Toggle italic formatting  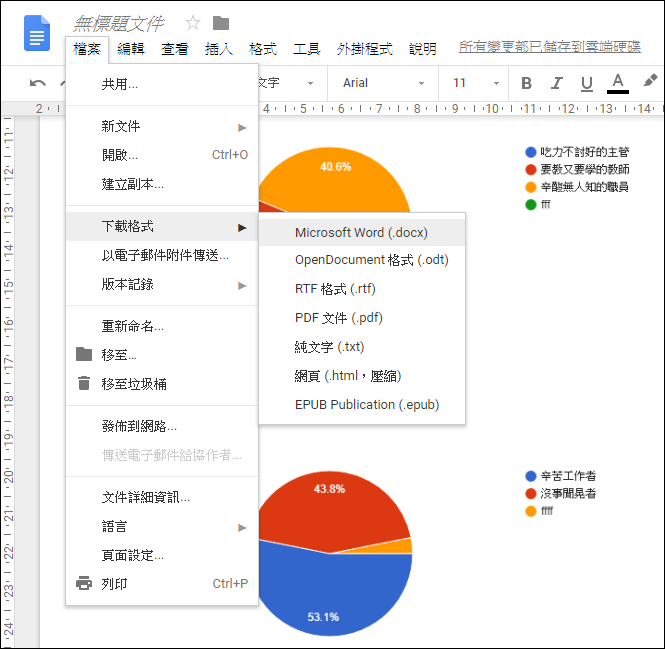pos(556,83)
